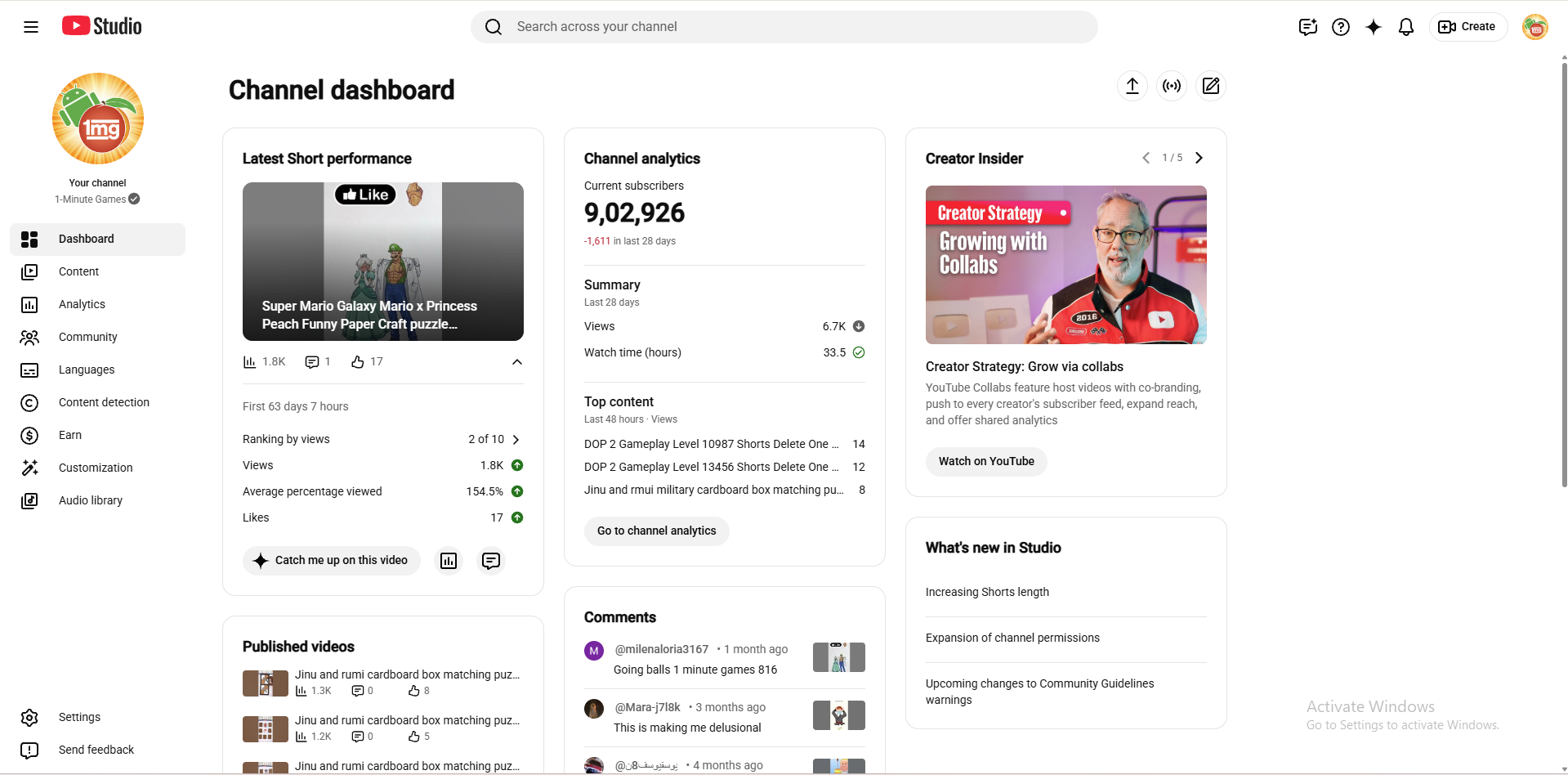Open Languages in the sidebar

tap(98, 370)
